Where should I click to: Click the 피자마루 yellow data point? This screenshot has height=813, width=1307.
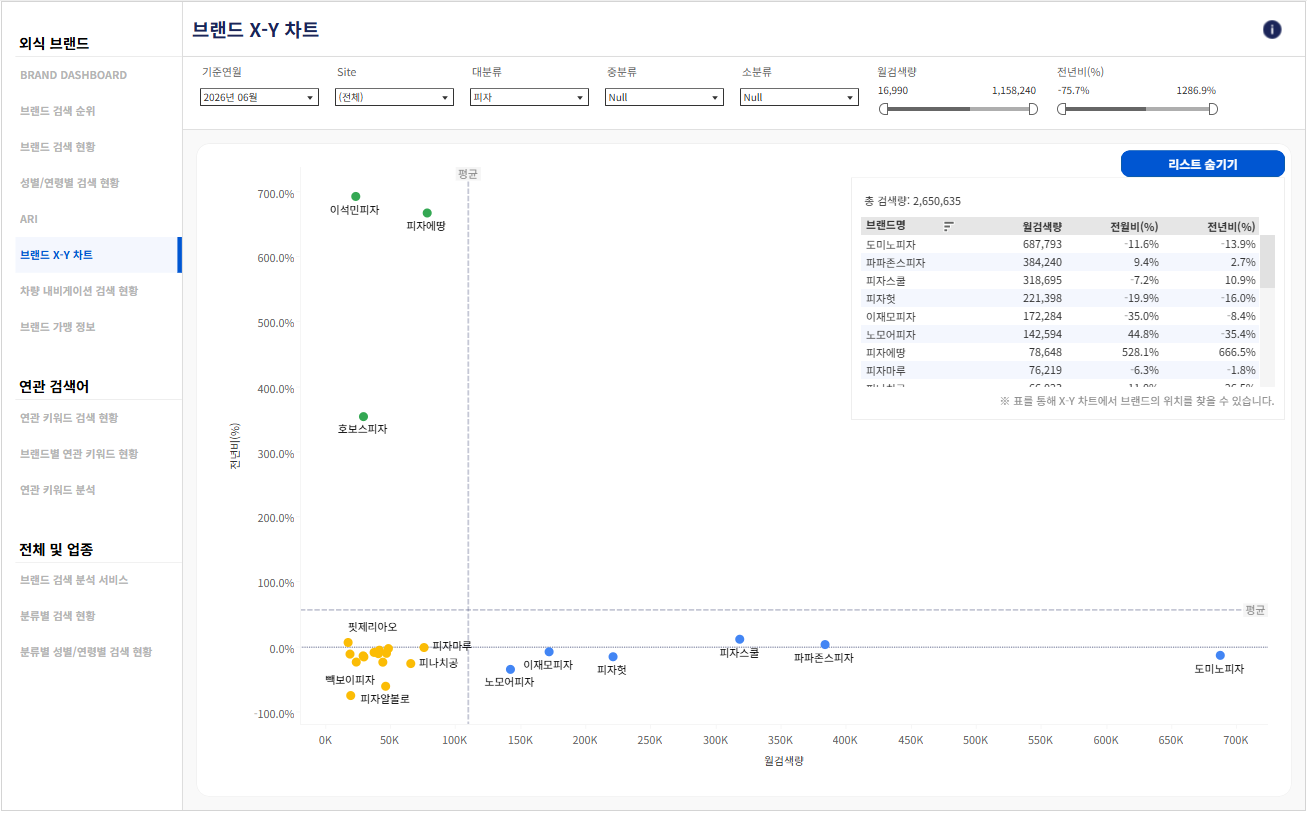click(x=424, y=648)
